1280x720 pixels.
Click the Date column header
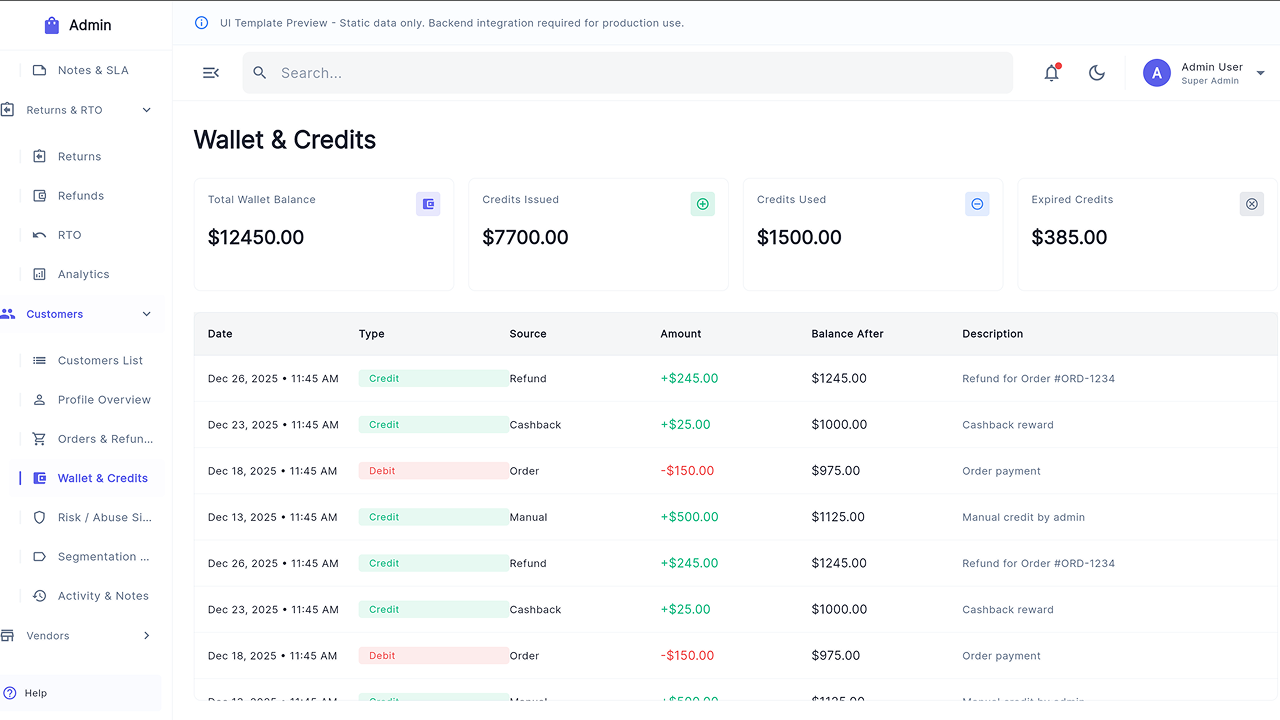(220, 334)
